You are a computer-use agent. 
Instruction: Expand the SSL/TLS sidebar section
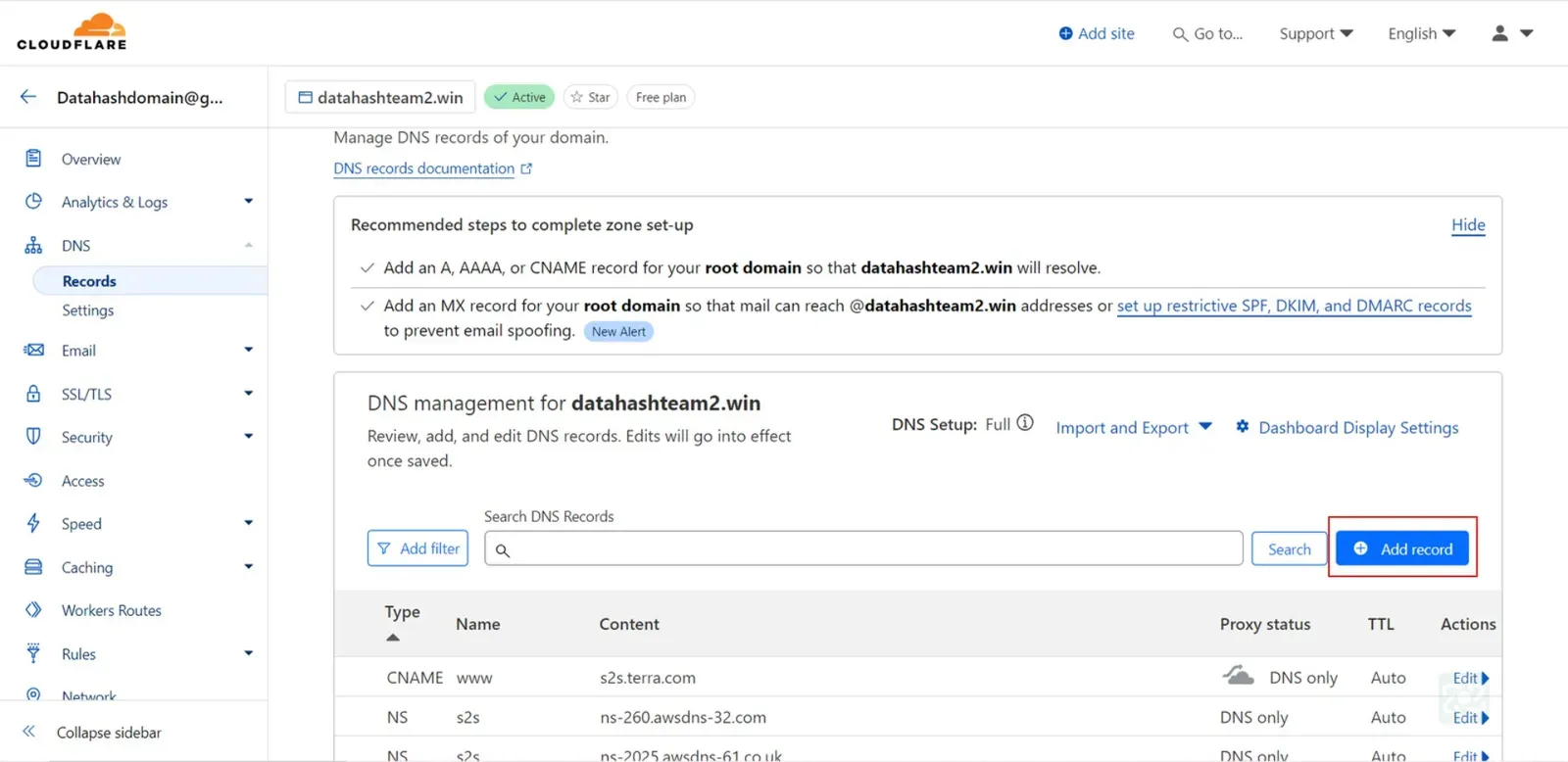coord(248,393)
